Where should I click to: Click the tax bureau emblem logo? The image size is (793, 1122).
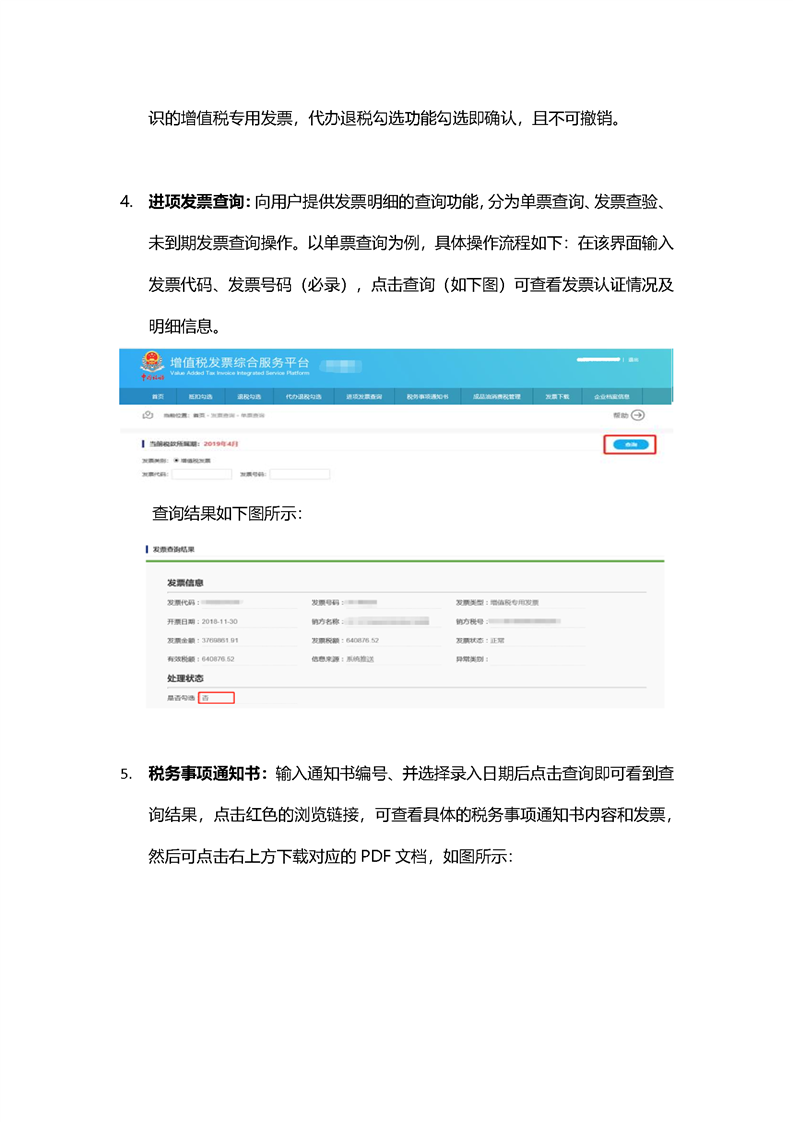152,365
